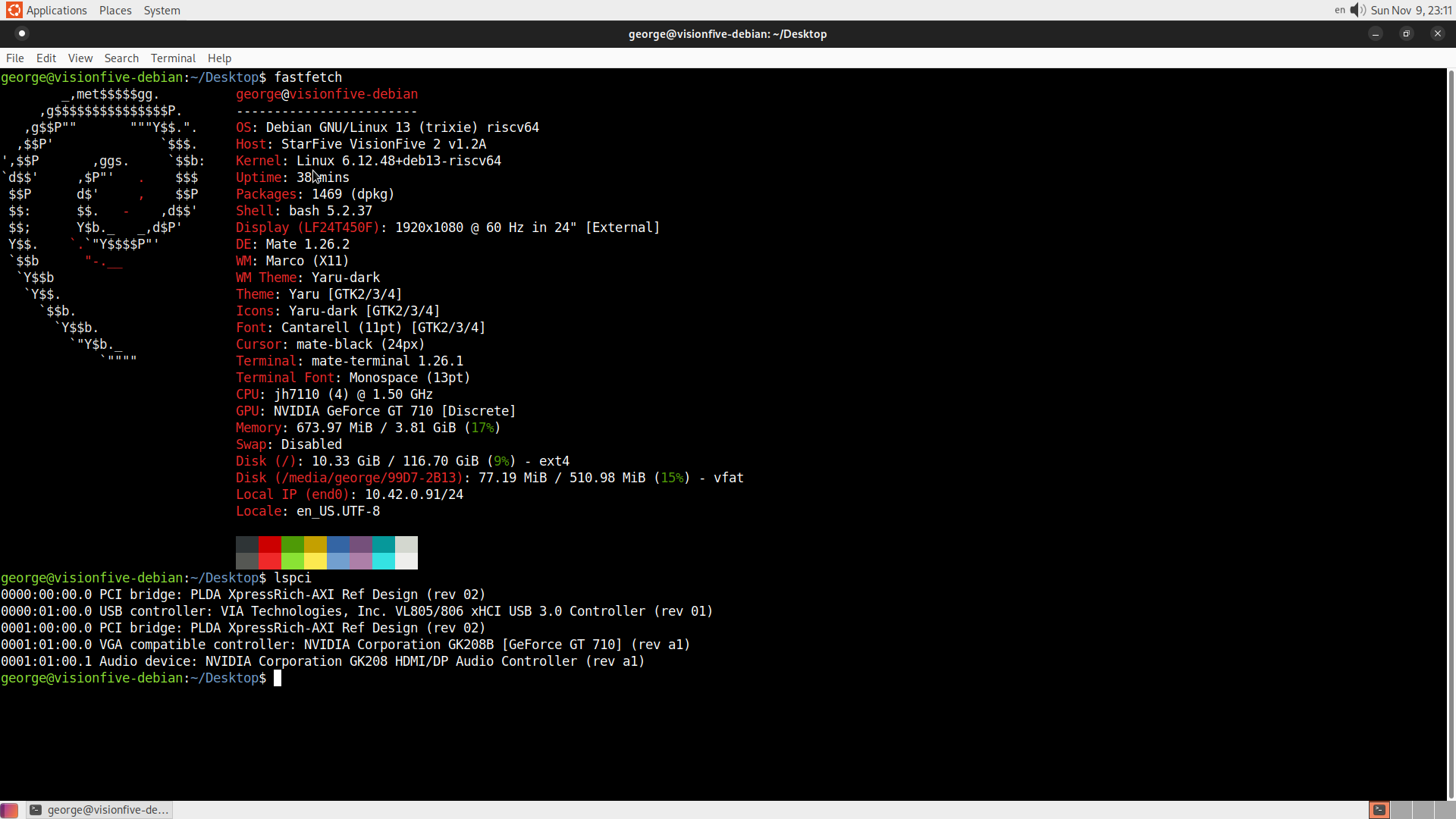Select the active first workspace in switcher

click(1379, 810)
